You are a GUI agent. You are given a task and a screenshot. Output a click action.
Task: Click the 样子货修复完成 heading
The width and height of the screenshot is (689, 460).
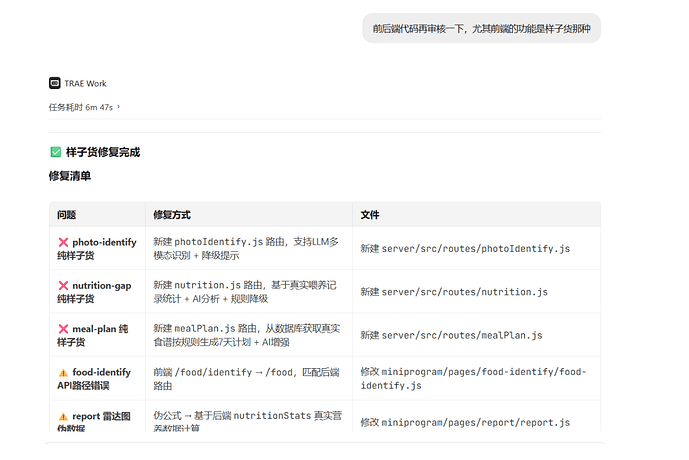coord(103,152)
